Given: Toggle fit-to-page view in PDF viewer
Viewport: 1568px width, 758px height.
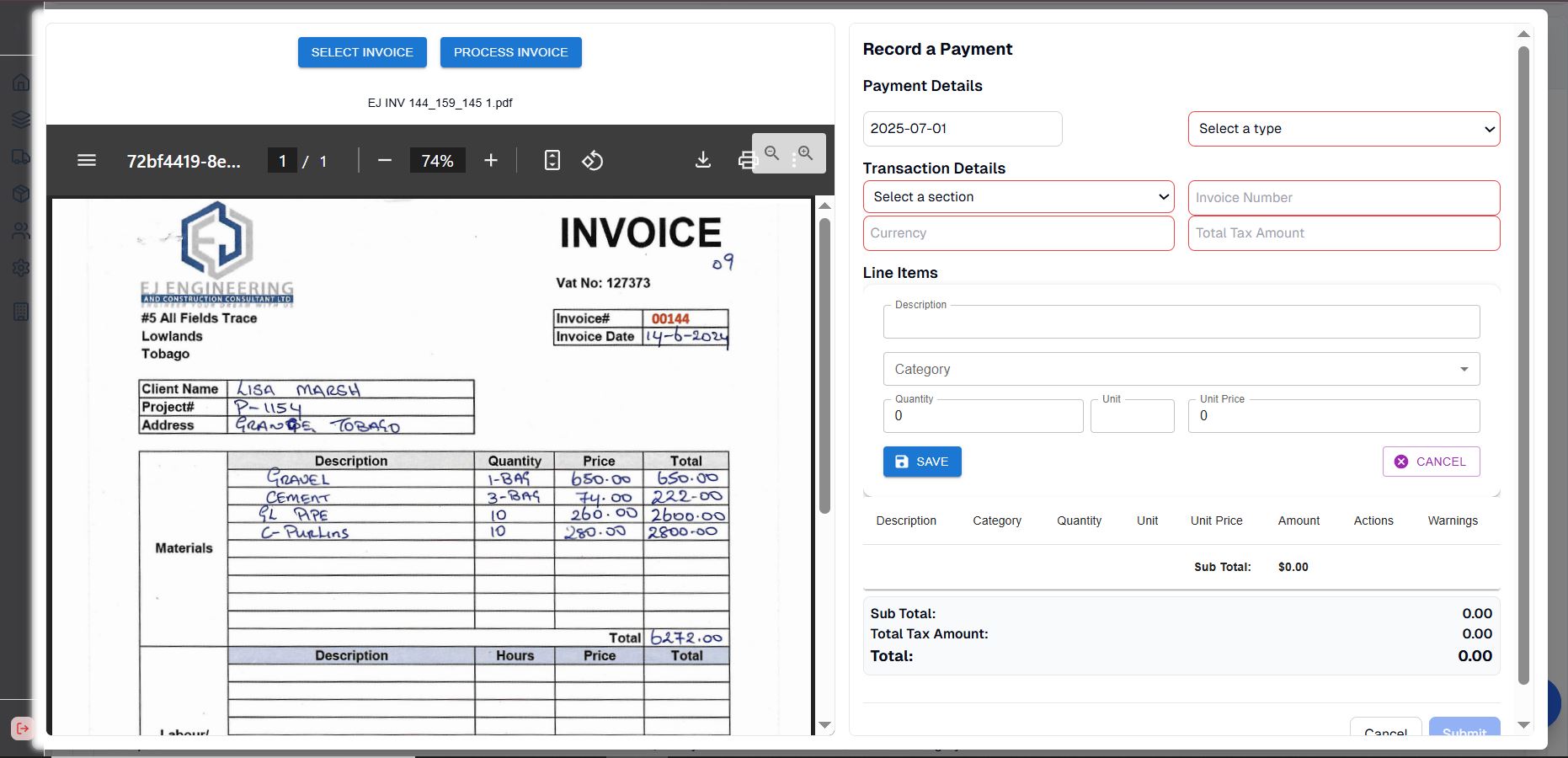Looking at the screenshot, I should 552,160.
